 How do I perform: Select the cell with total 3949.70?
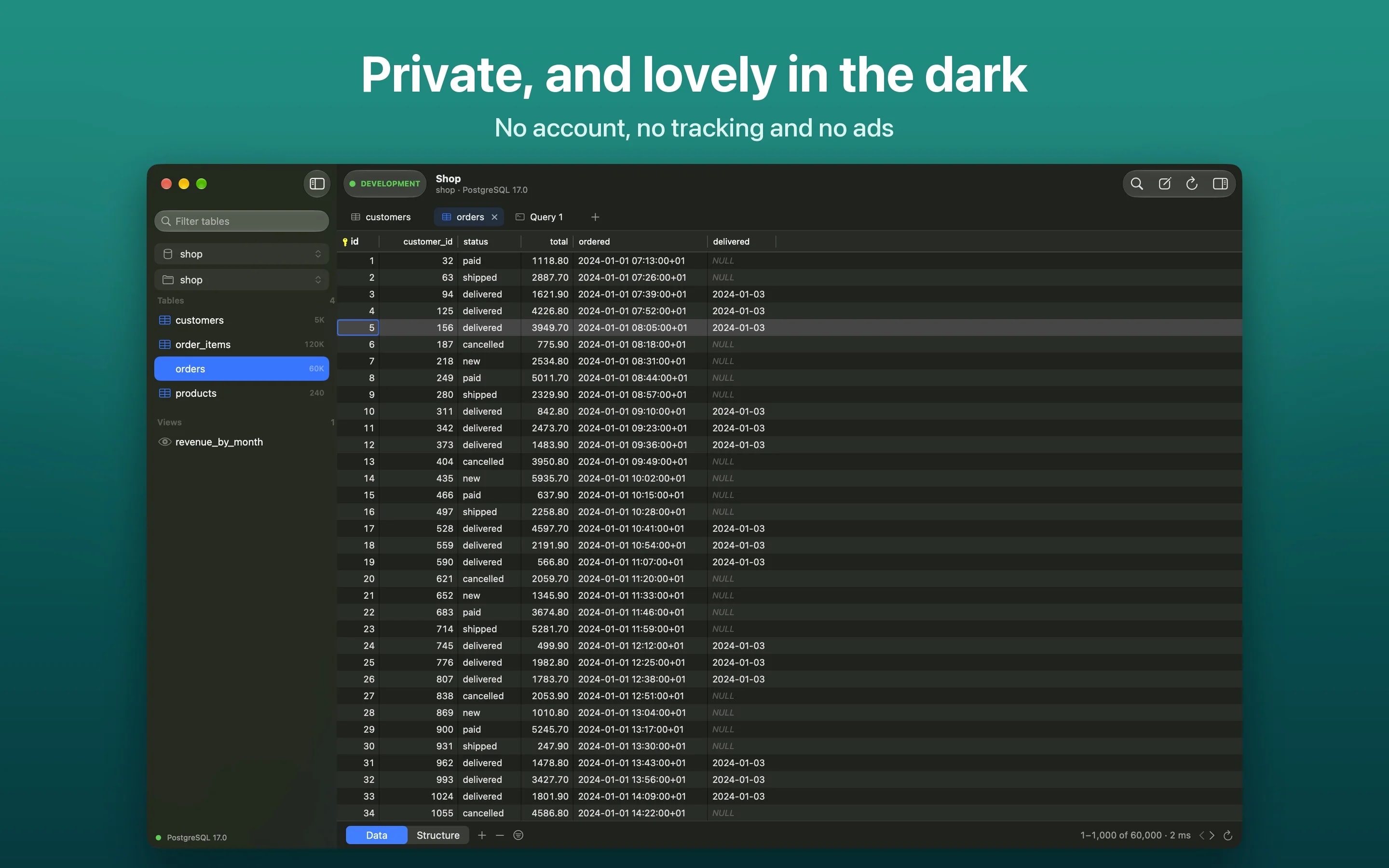tap(547, 328)
